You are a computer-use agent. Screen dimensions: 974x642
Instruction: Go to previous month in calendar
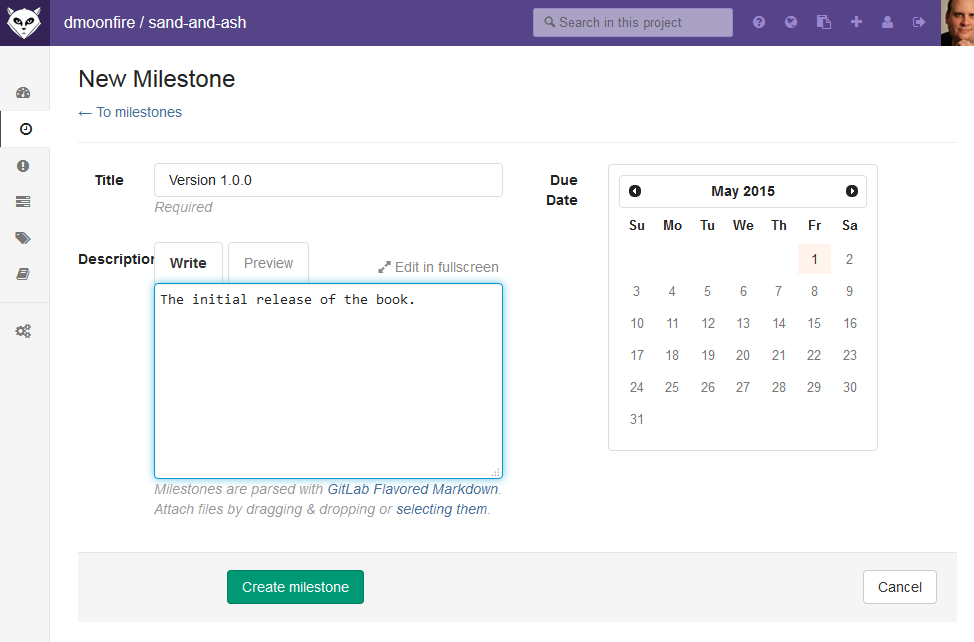tap(635, 191)
